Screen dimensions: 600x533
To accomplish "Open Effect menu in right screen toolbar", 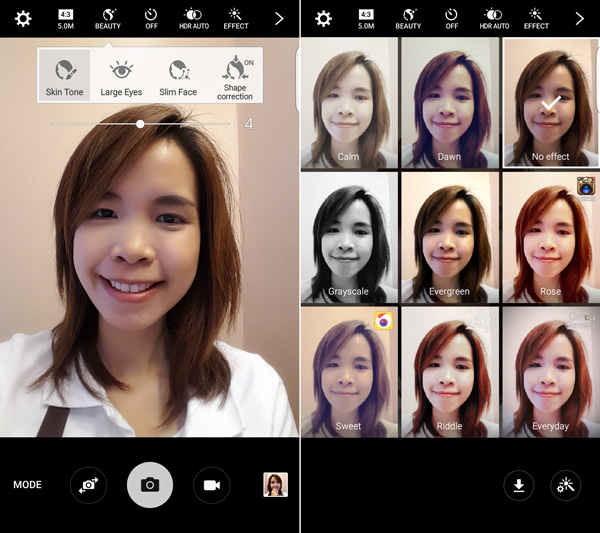I will click(536, 18).
